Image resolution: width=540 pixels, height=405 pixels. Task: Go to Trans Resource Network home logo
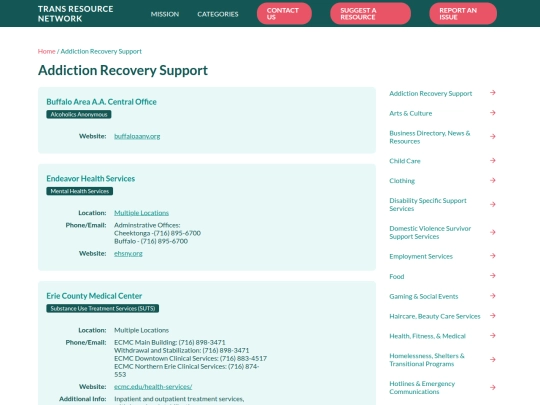(75, 14)
